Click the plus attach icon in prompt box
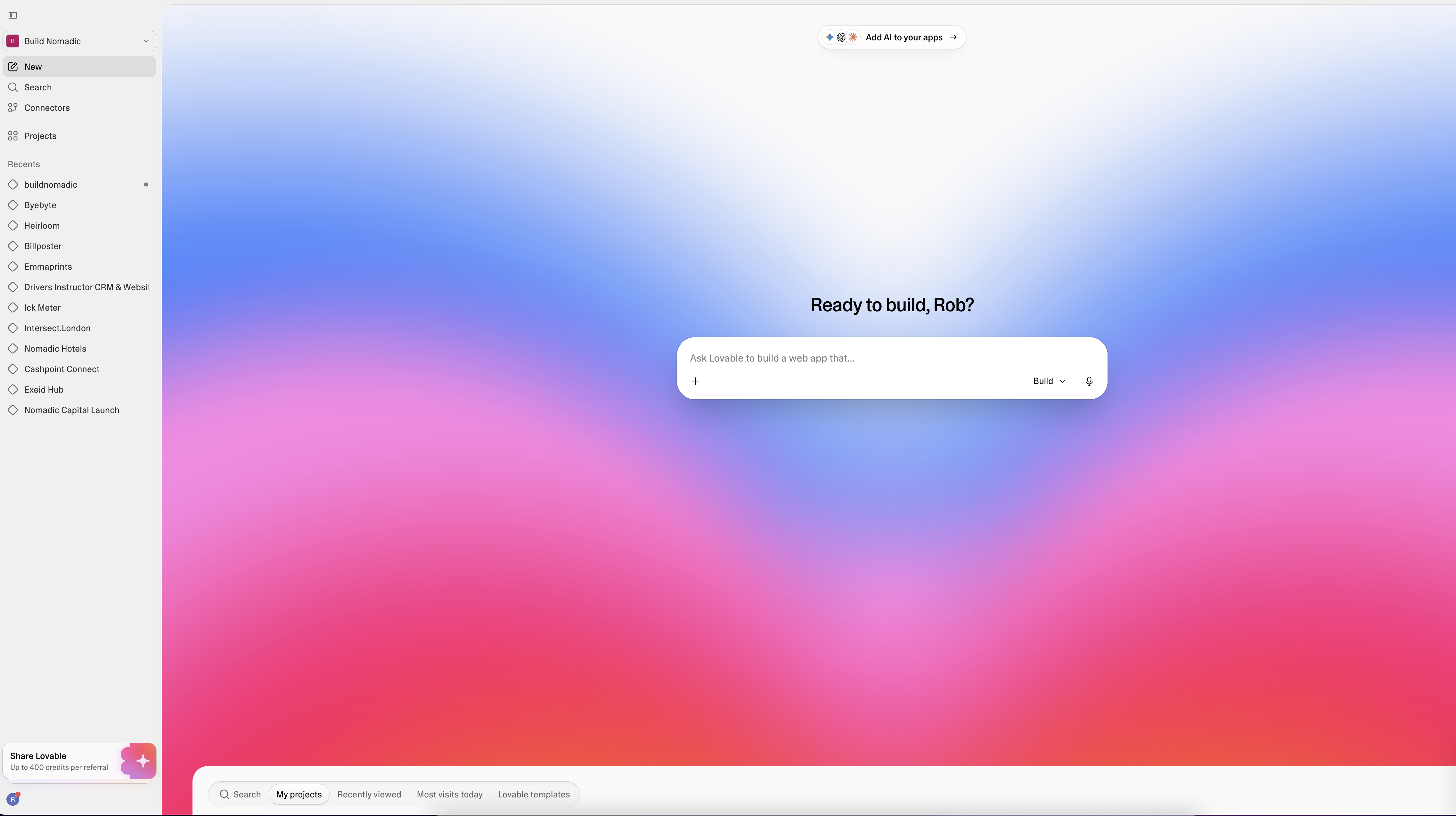 click(695, 381)
